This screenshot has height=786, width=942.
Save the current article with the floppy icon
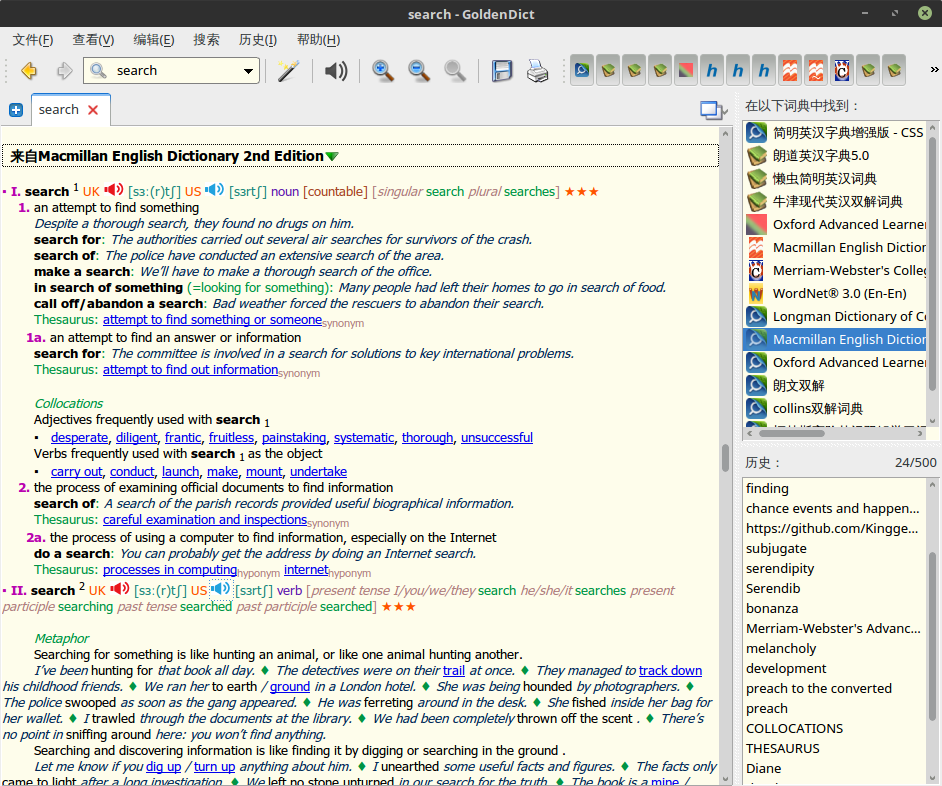tap(502, 70)
